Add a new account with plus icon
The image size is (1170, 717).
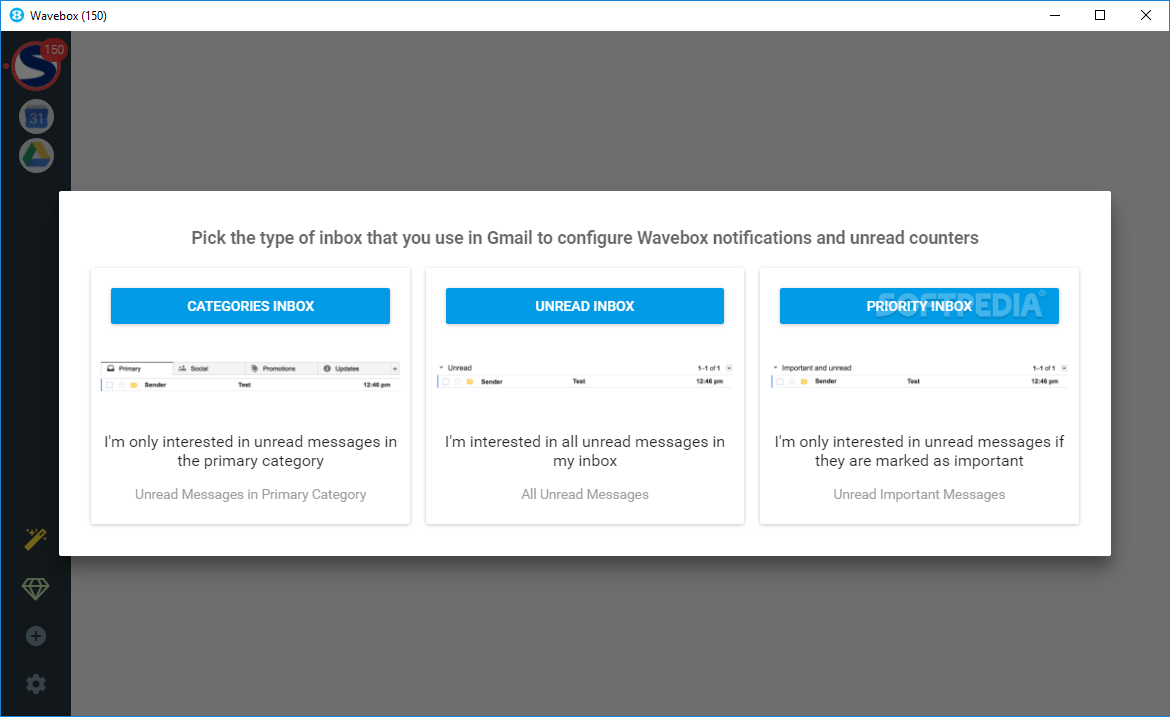pos(36,636)
